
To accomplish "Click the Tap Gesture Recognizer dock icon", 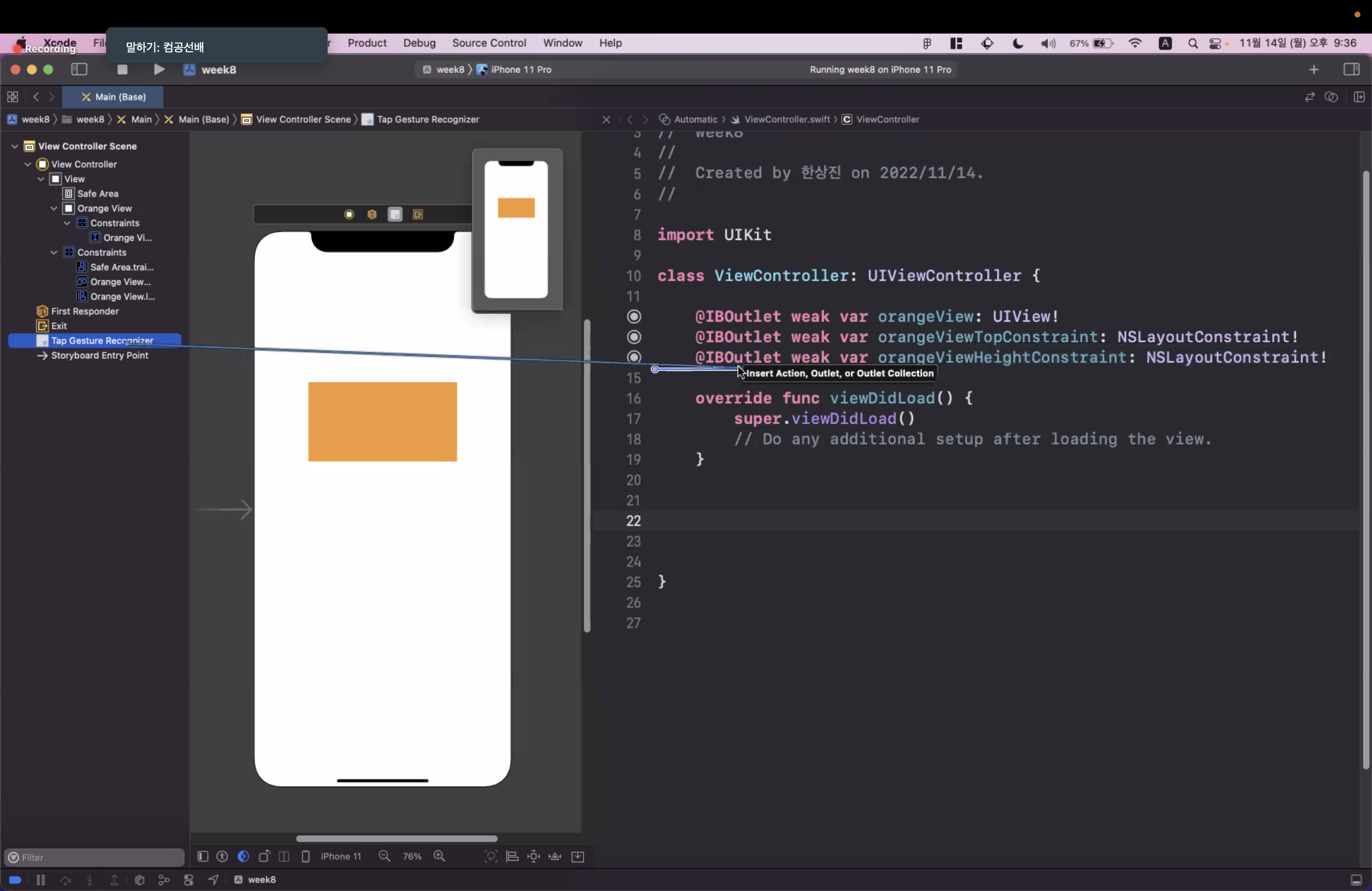I will (395, 215).
